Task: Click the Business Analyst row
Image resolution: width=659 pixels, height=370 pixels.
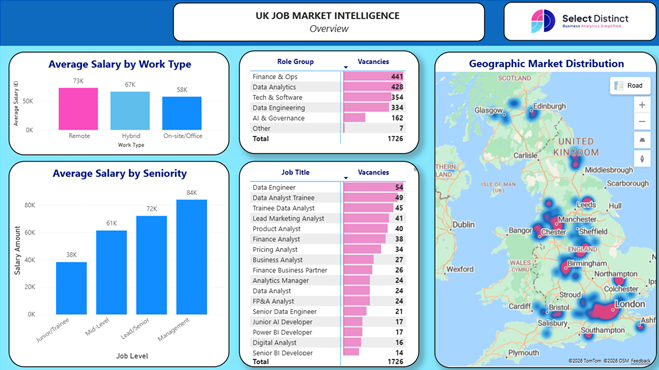Action: tap(328, 260)
